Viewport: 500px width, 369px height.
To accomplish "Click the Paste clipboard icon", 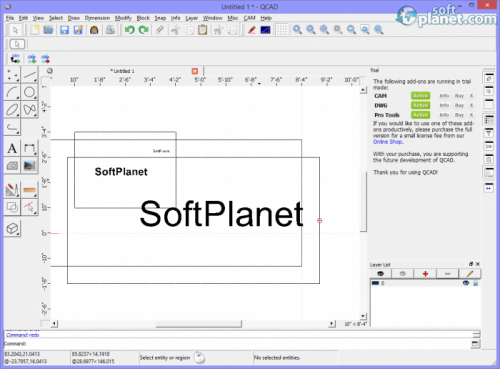I will click(x=202, y=30).
